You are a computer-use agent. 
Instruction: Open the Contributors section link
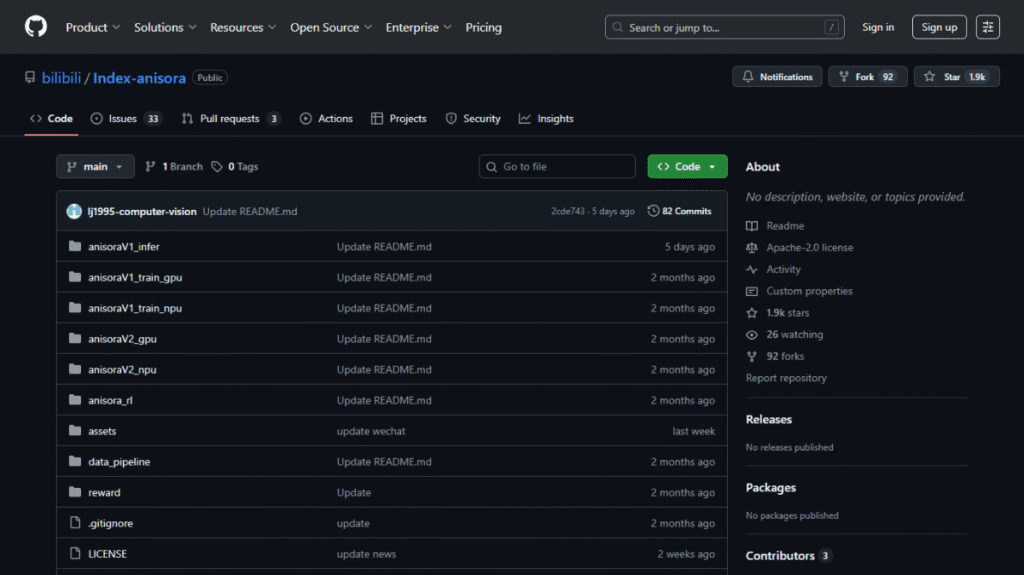point(788,555)
